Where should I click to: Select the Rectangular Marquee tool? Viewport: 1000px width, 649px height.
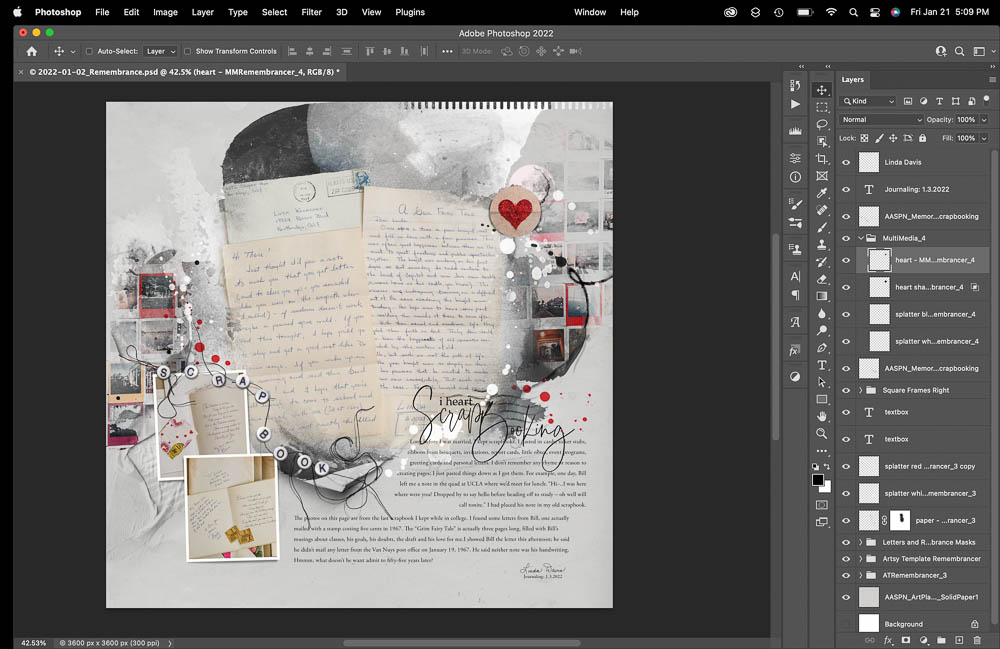point(822,107)
